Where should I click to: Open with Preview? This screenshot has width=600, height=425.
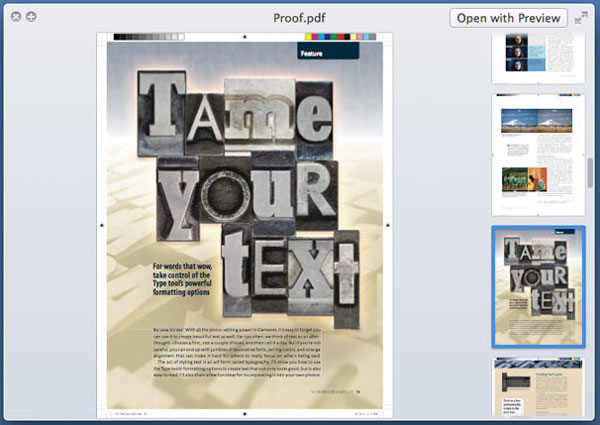tap(509, 18)
